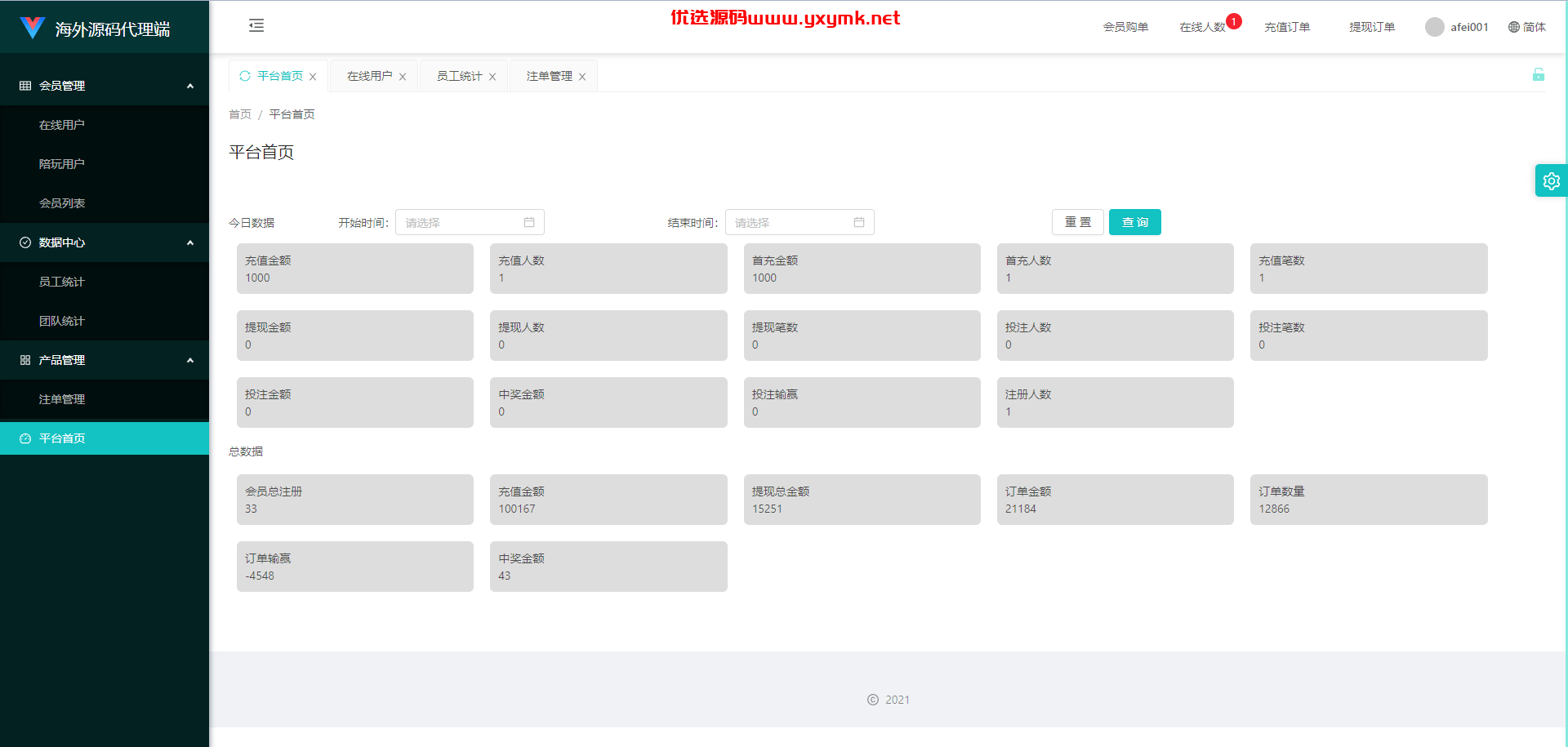Viewport: 1568px width, 747px height.
Task: Click the globe language icon
Action: pos(1514,27)
